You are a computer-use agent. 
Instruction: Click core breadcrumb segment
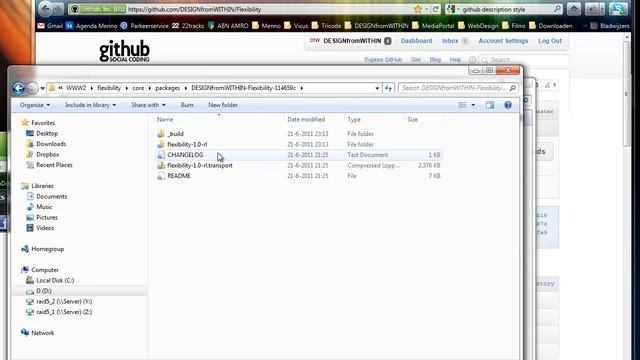[x=138, y=88]
